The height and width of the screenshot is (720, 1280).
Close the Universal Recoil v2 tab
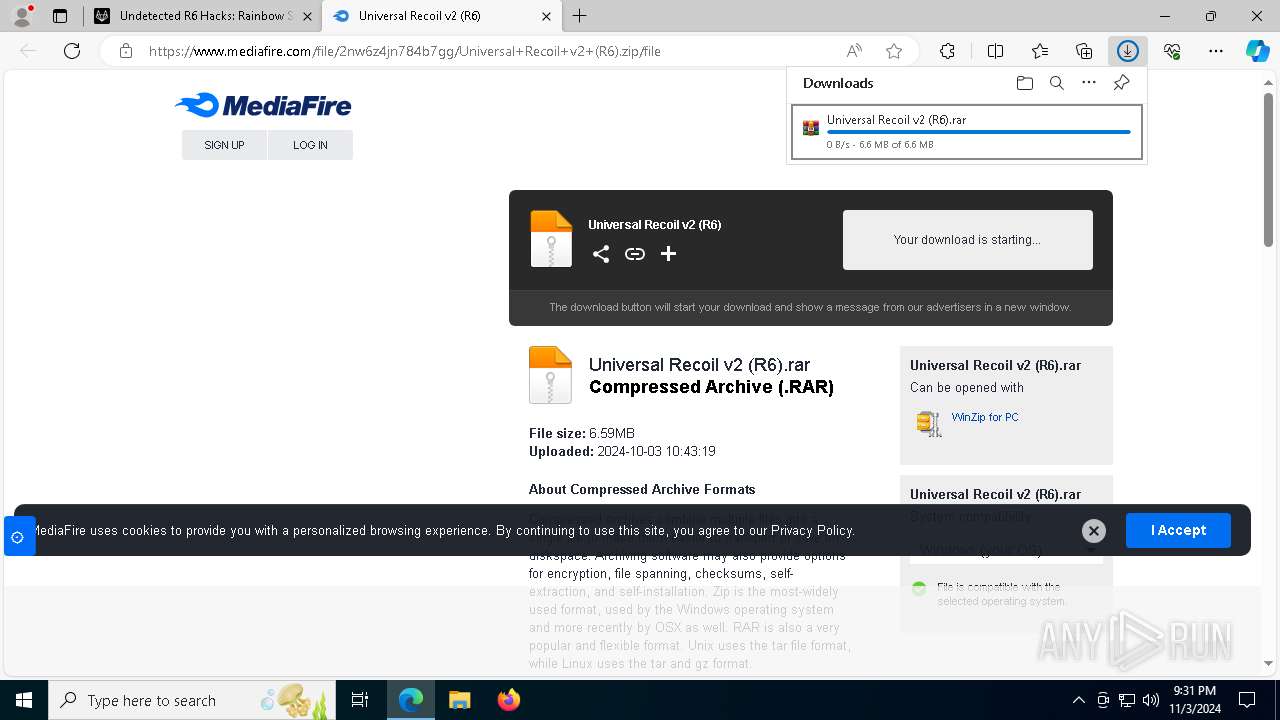point(546,16)
